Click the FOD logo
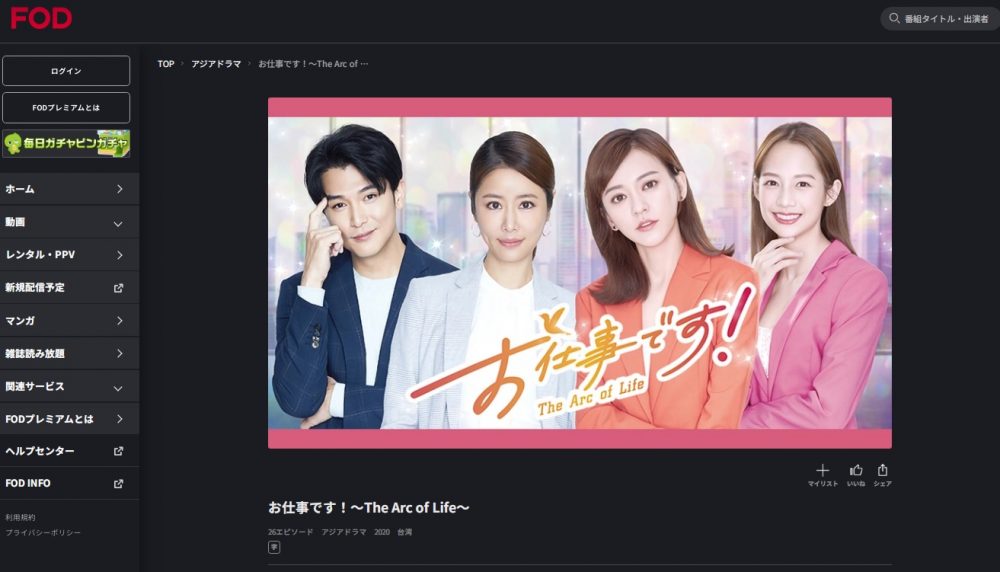This screenshot has width=1000, height=572. point(41,18)
